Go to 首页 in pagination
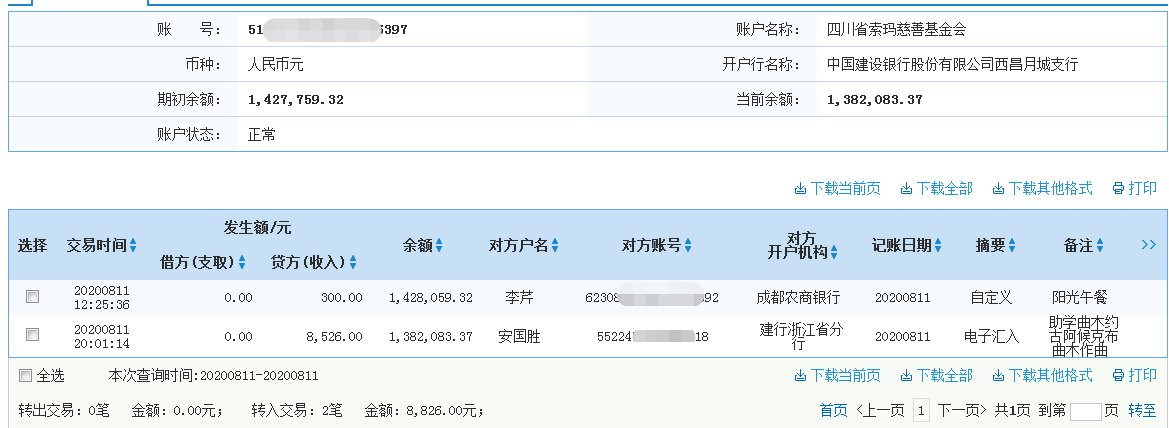Screen dimensions: 1169x428 coord(834,410)
